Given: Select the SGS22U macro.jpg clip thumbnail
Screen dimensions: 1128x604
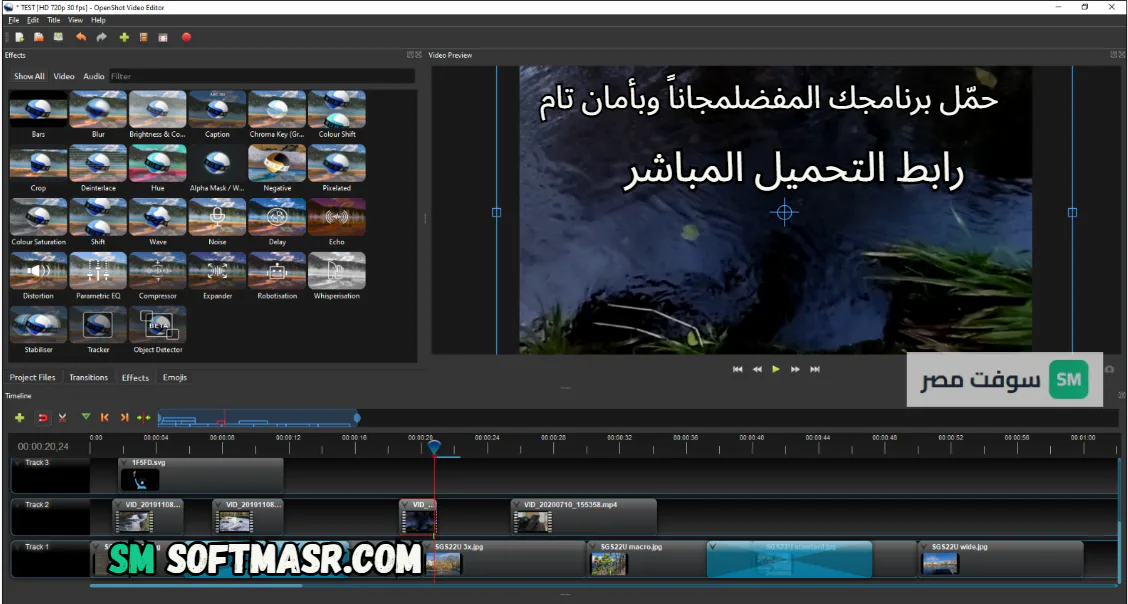Looking at the screenshot, I should click(609, 563).
